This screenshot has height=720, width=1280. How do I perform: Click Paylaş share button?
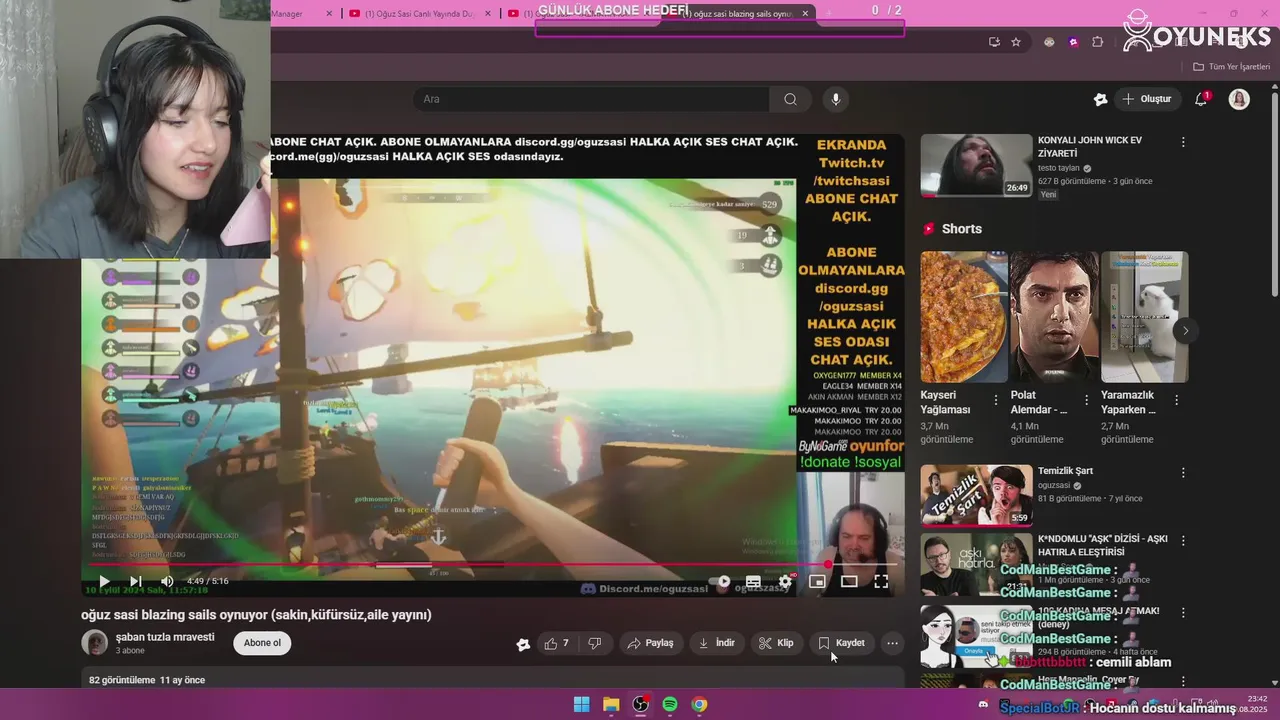pos(650,643)
